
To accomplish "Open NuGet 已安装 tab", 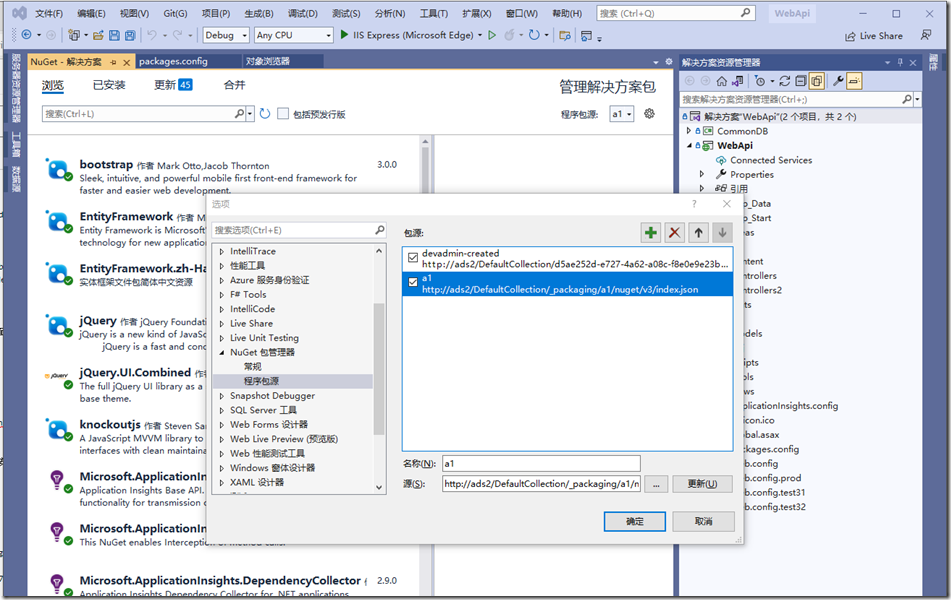I will (x=109, y=85).
